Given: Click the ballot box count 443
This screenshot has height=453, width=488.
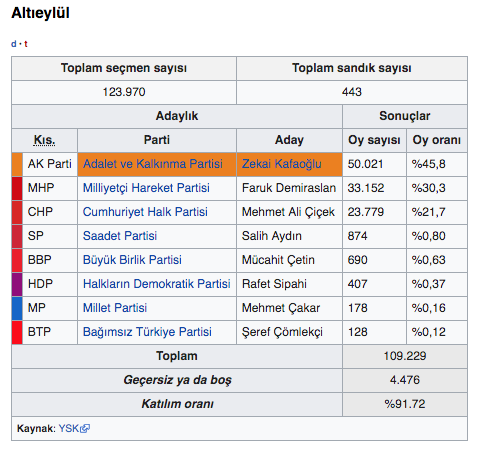Looking at the screenshot, I should point(352,92).
